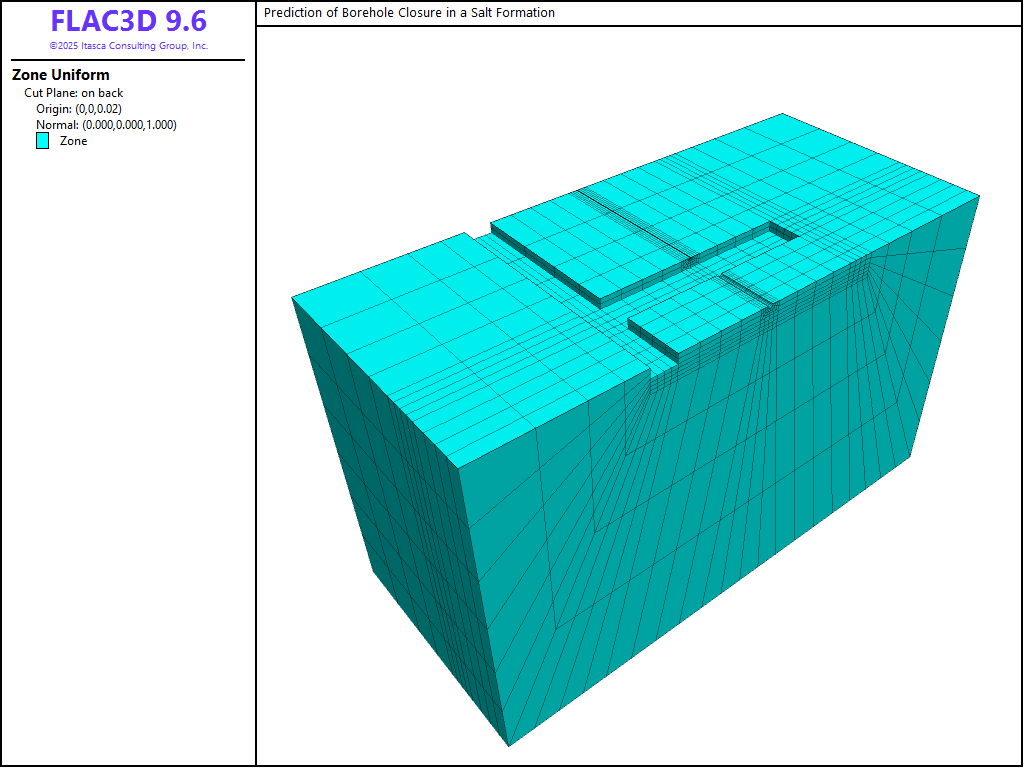Screen dimensions: 1024x768
Task: Click the top-right corner of the model
Action: point(979,196)
